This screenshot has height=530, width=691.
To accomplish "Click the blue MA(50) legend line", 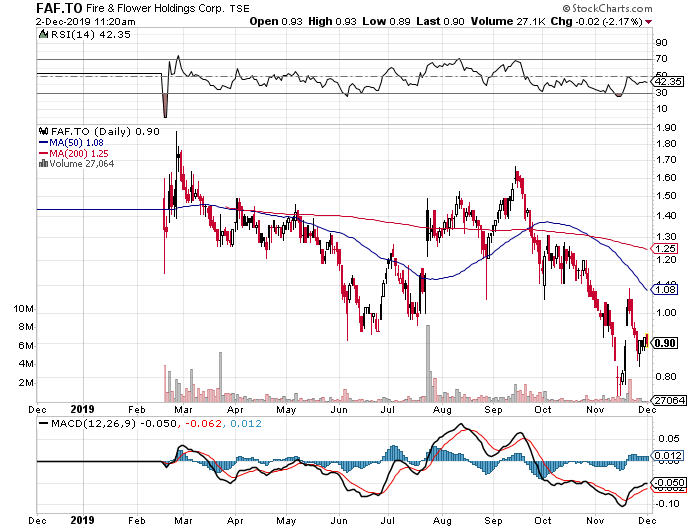I will 43,142.
